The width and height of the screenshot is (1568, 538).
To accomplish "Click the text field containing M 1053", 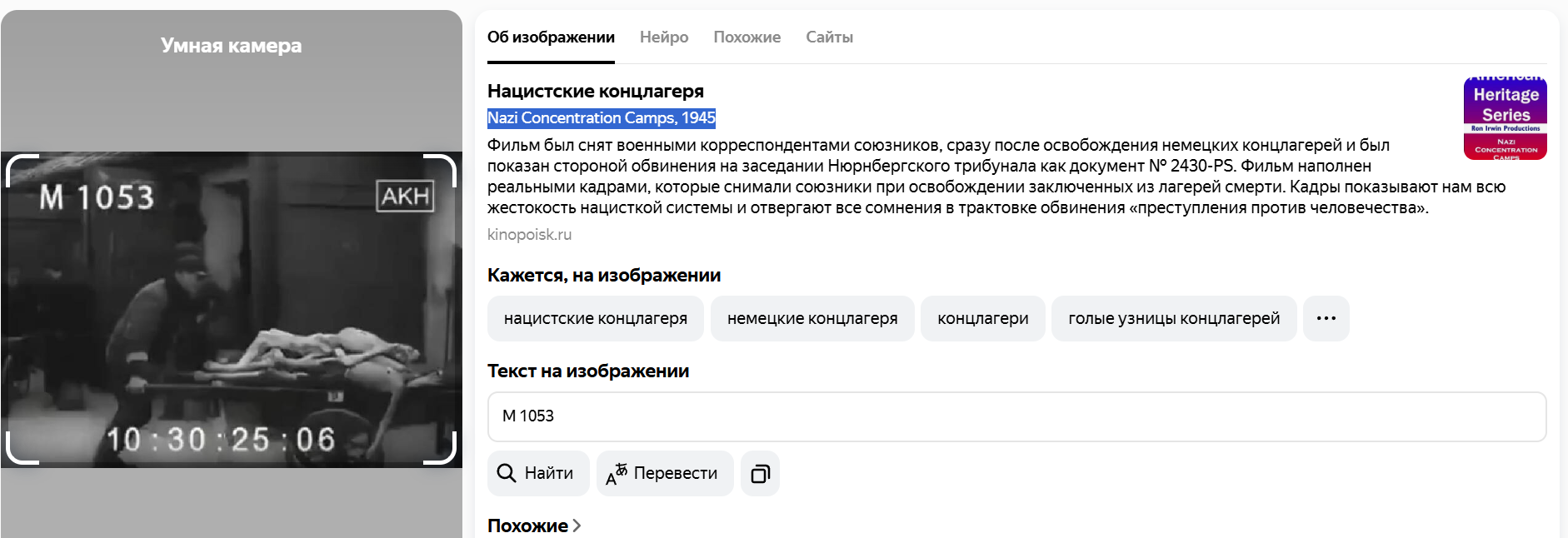I will click(x=1016, y=416).
